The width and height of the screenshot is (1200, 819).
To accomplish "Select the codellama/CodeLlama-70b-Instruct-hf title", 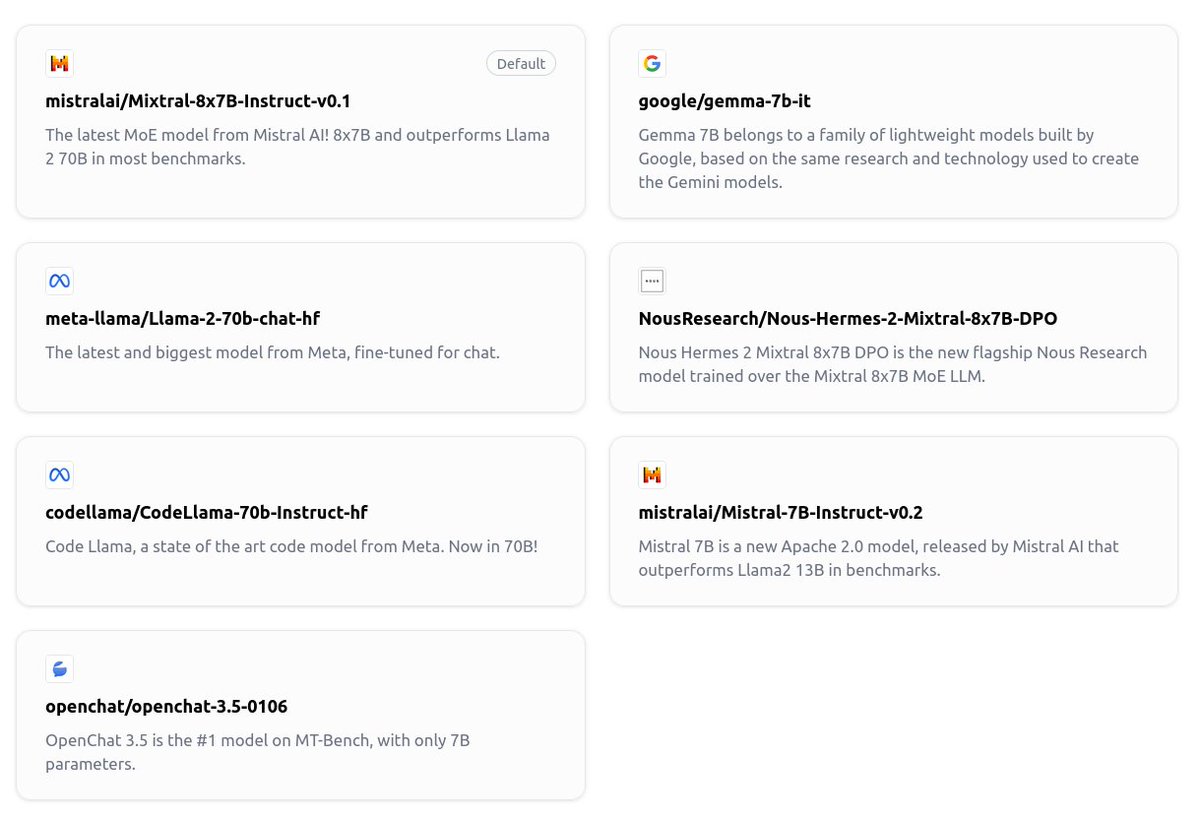I will (207, 512).
